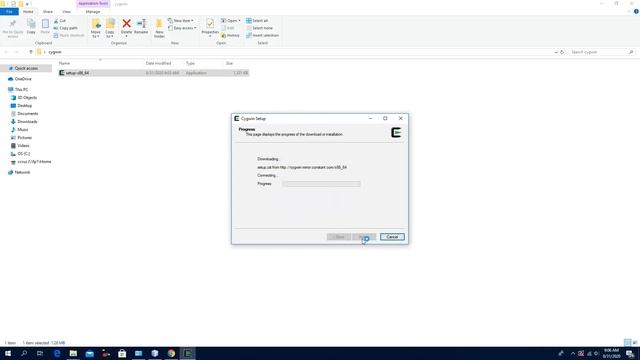This screenshot has width=640, height=360.
Task: Switch to the View ribbon tab
Action: (67, 12)
